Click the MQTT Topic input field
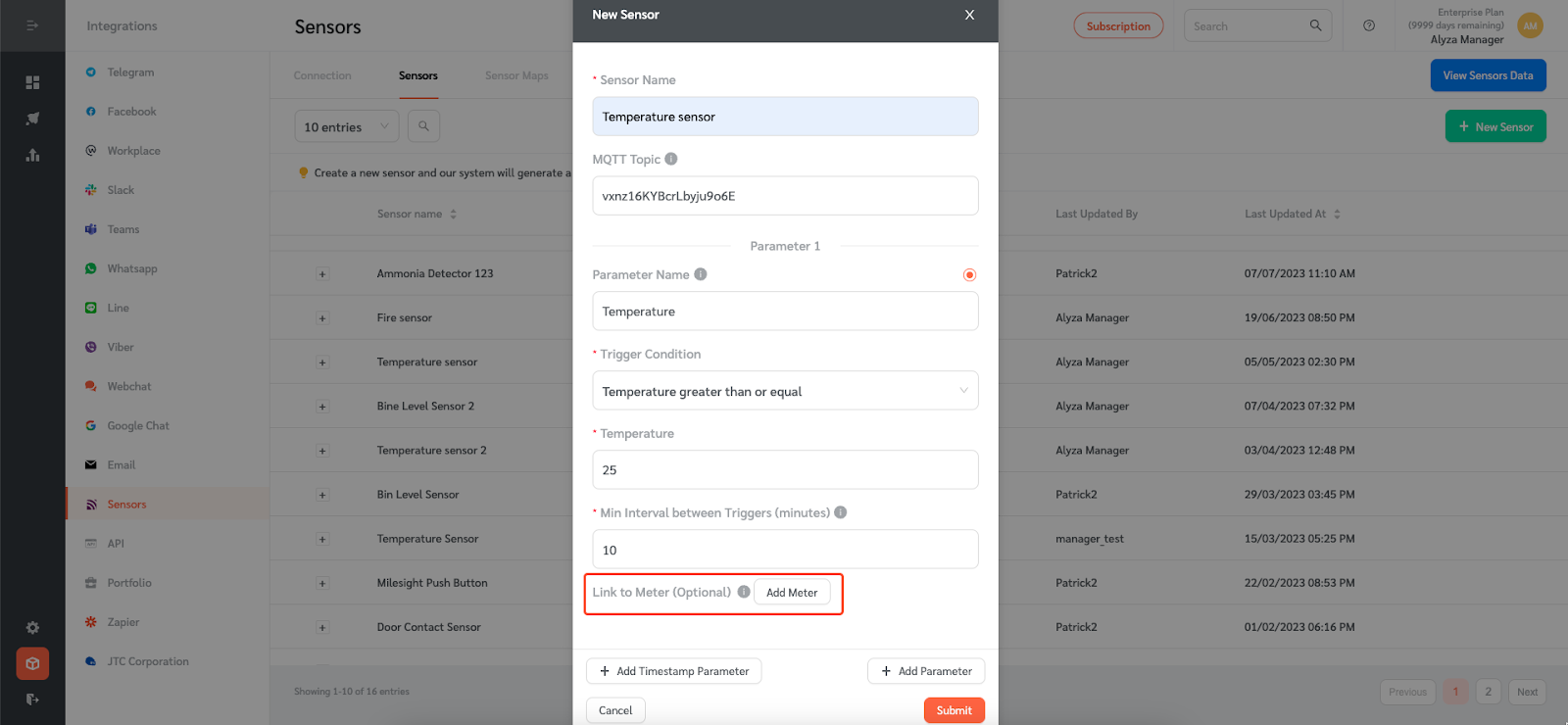This screenshot has width=1568, height=725. click(785, 196)
